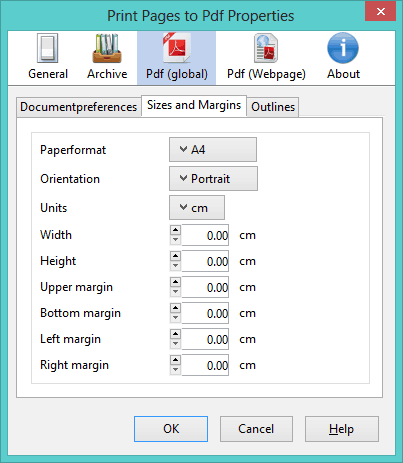Decrease Right margin with the down arrow
Viewport: 403px width, 463px height.
175,370
